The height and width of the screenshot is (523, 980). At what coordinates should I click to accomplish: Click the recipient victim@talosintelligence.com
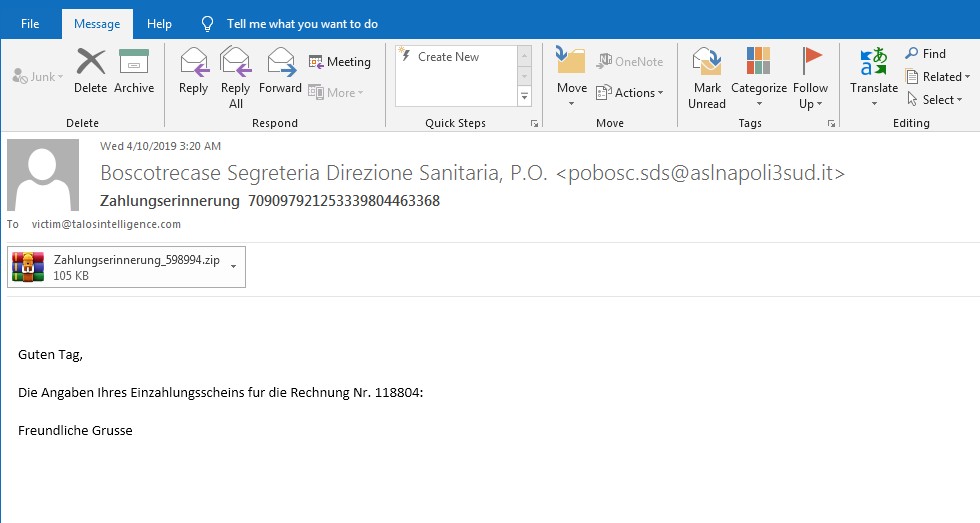106,224
